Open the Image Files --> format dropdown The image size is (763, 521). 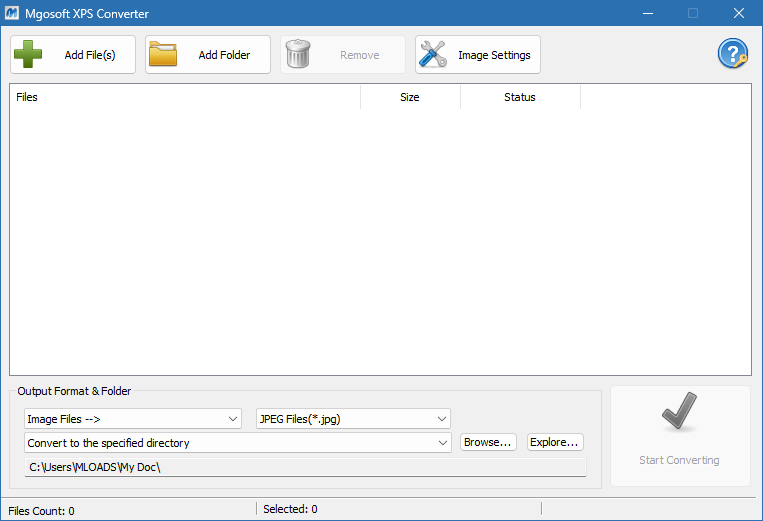pyautogui.click(x=133, y=419)
